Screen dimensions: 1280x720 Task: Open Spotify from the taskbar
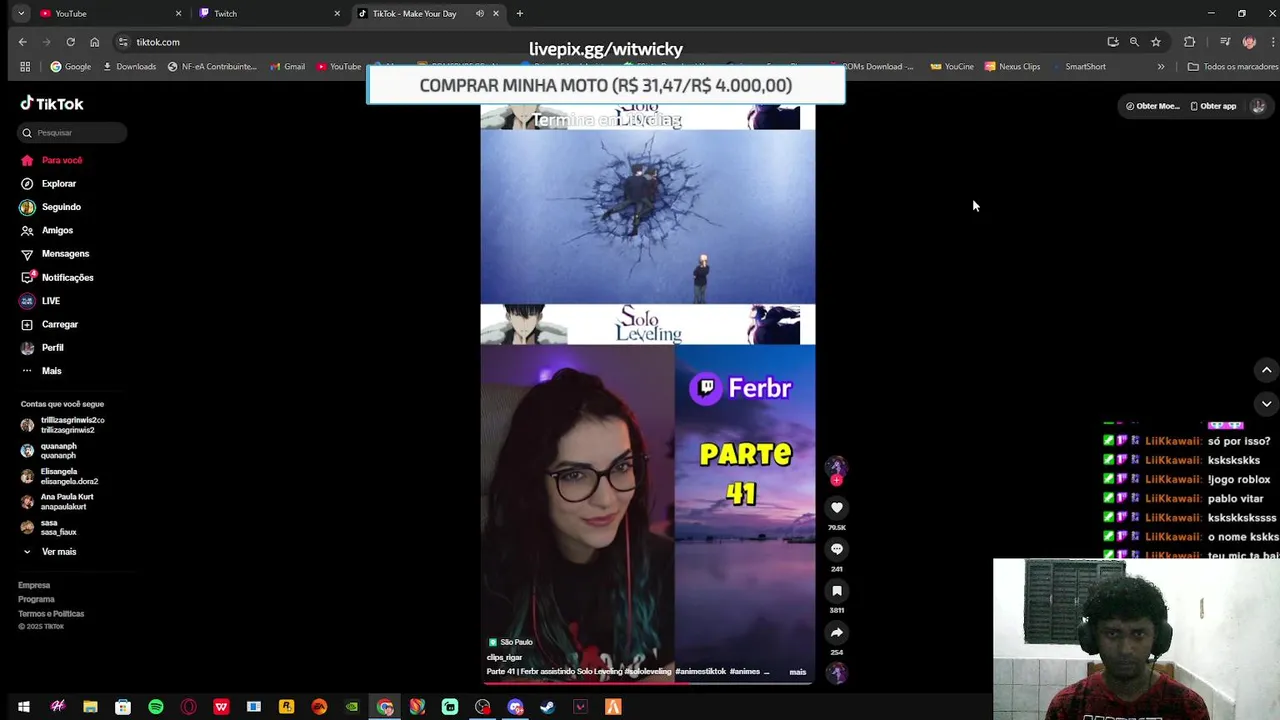tap(156, 707)
